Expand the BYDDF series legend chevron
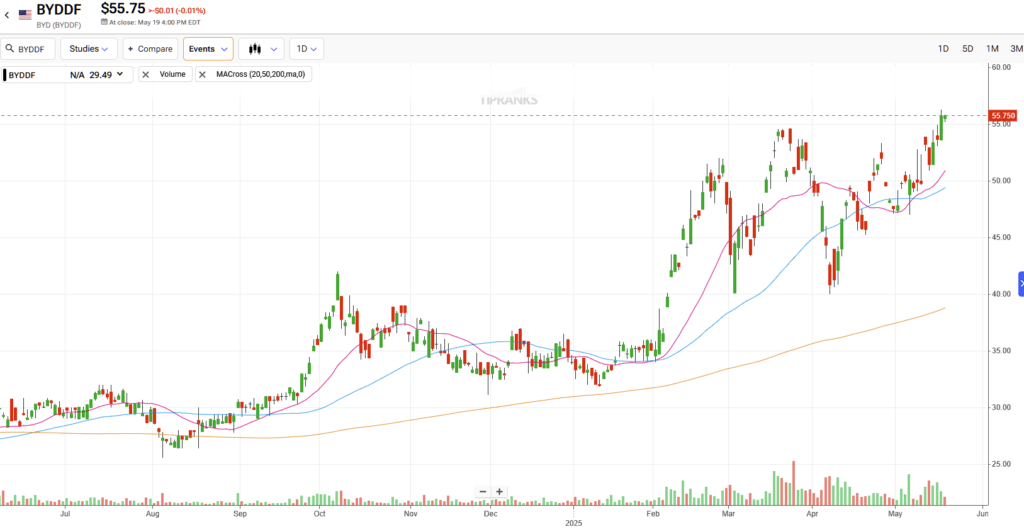This screenshot has height=529, width=1024. (x=120, y=74)
